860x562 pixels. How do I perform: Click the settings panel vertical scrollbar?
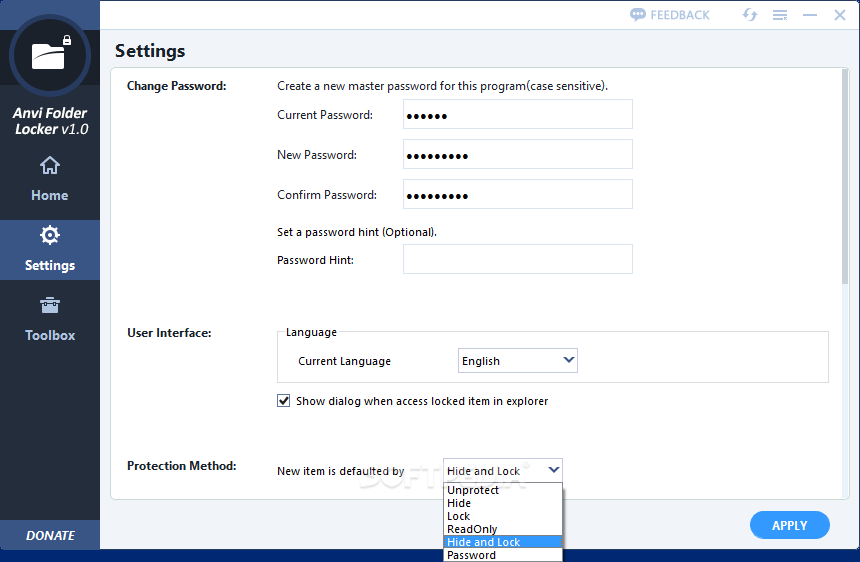845,177
